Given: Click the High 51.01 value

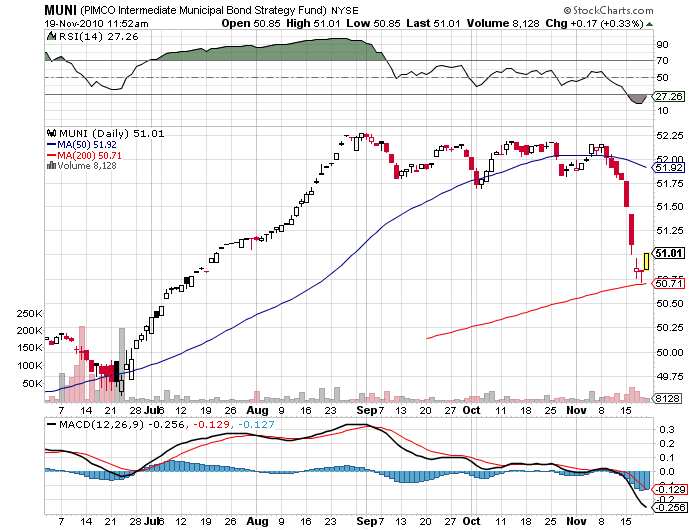Looking at the screenshot, I should [313, 23].
